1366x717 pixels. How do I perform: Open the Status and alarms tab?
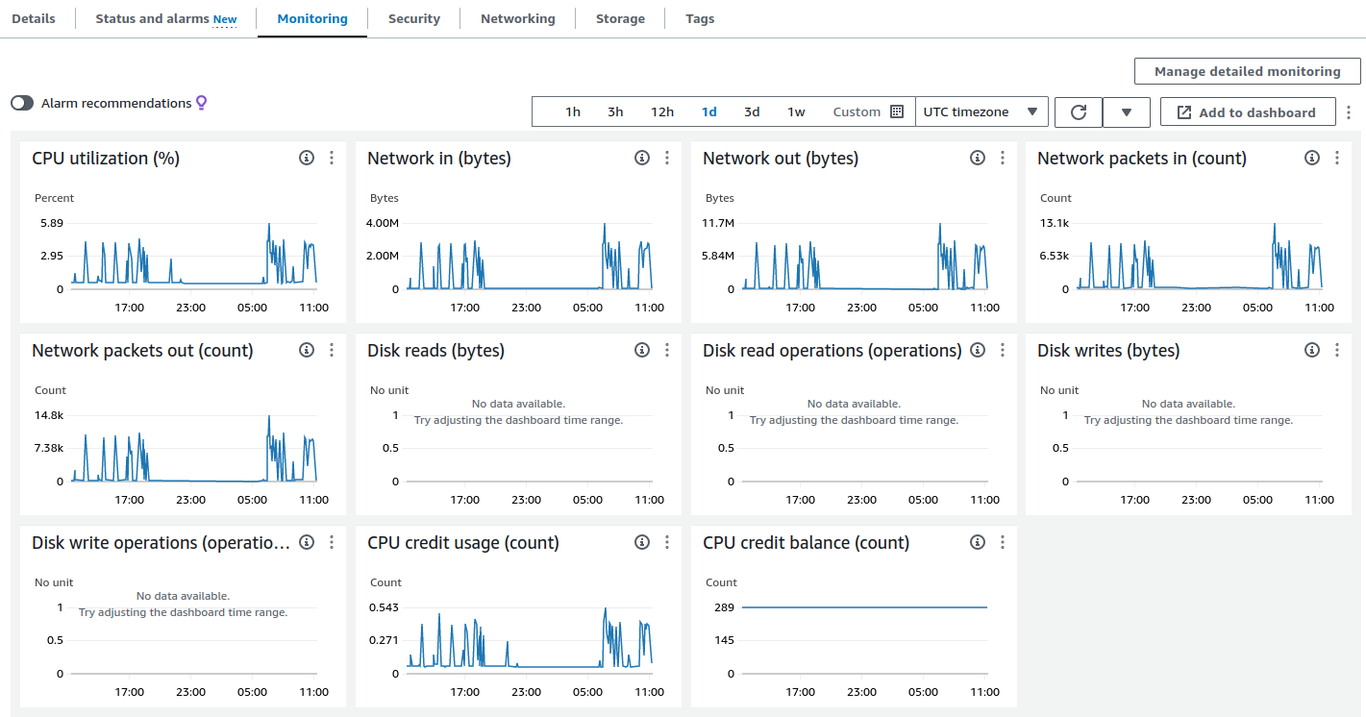[x=166, y=19]
